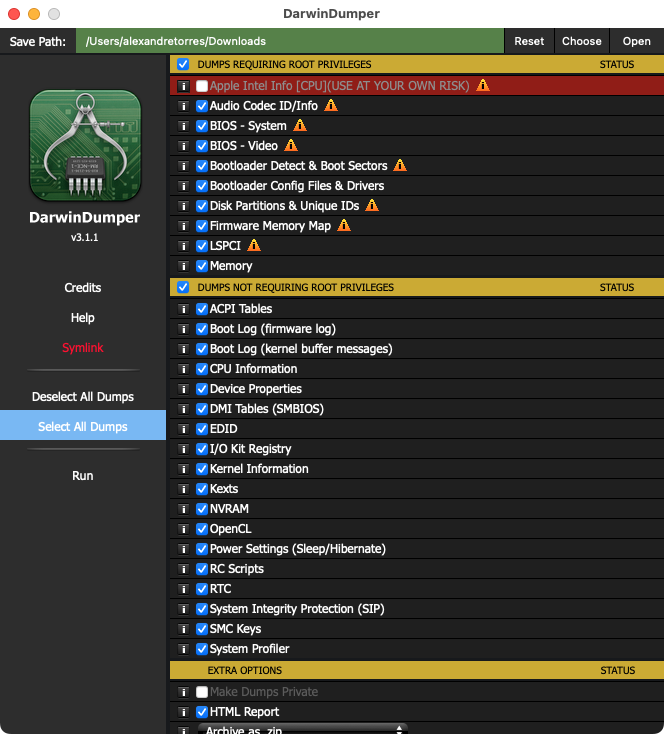The height and width of the screenshot is (734, 664).
Task: Click Open to view save folder
Action: coord(636,41)
